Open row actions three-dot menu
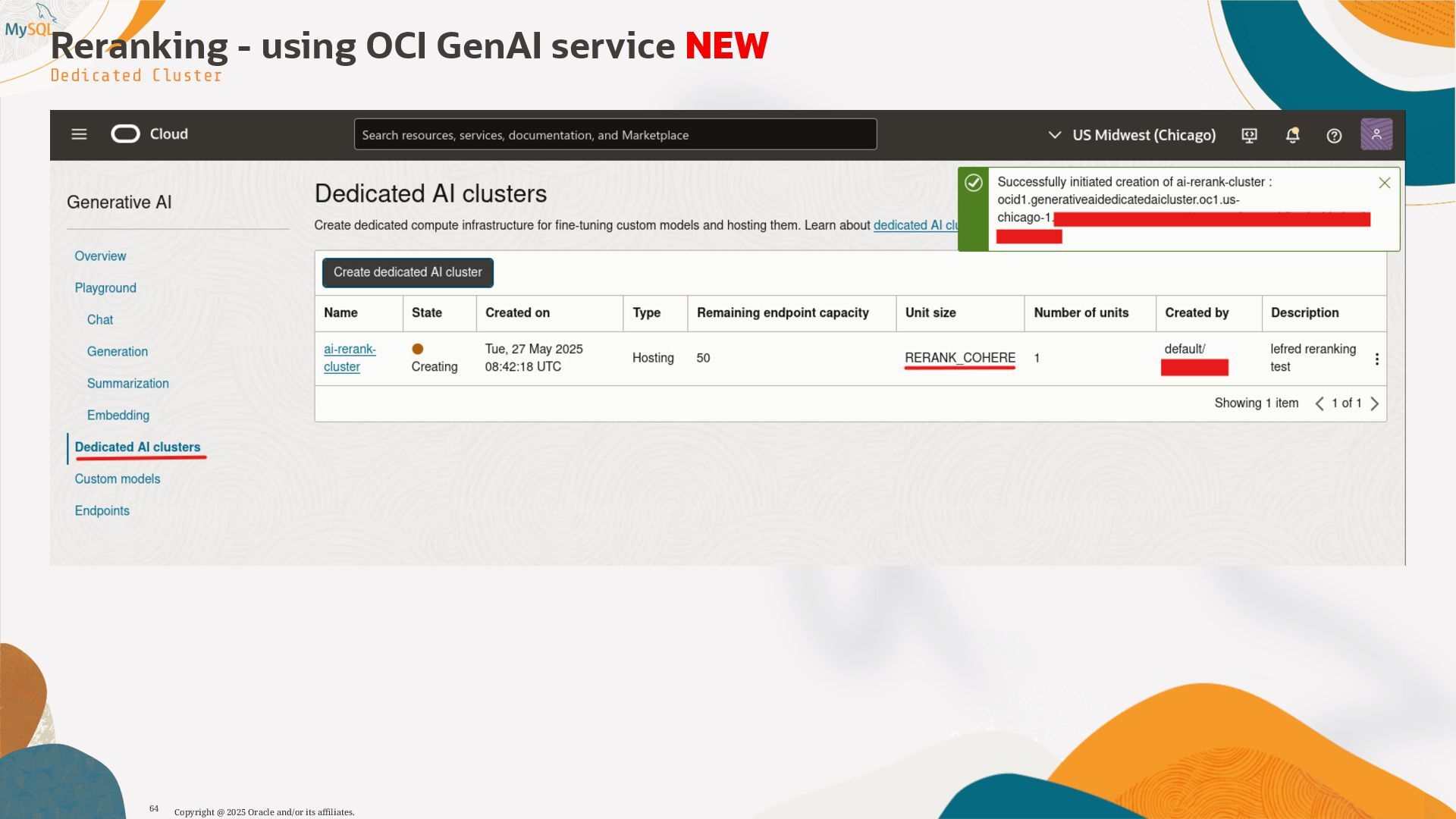 pyautogui.click(x=1376, y=359)
